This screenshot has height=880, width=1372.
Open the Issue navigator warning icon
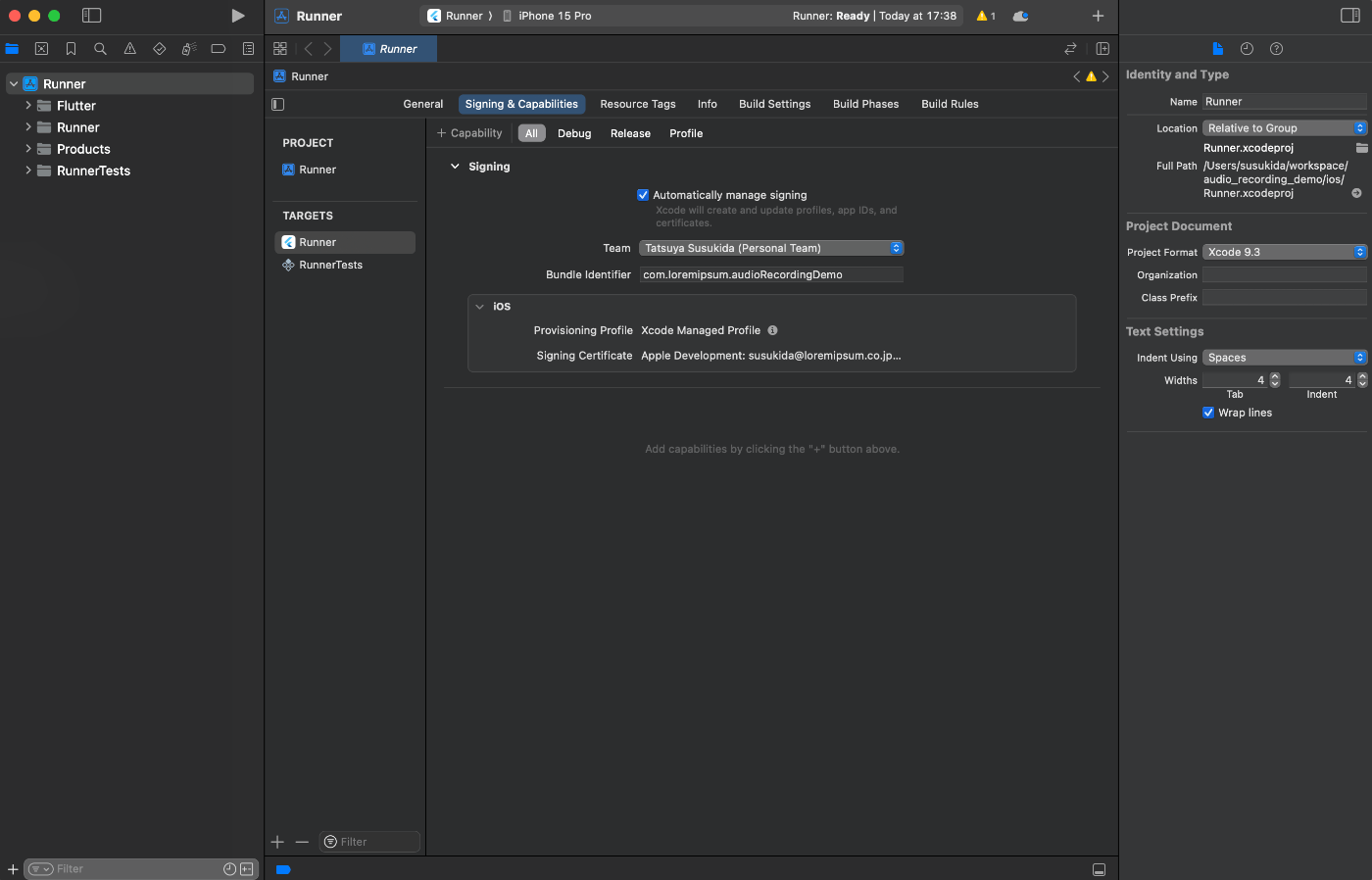pos(129,48)
